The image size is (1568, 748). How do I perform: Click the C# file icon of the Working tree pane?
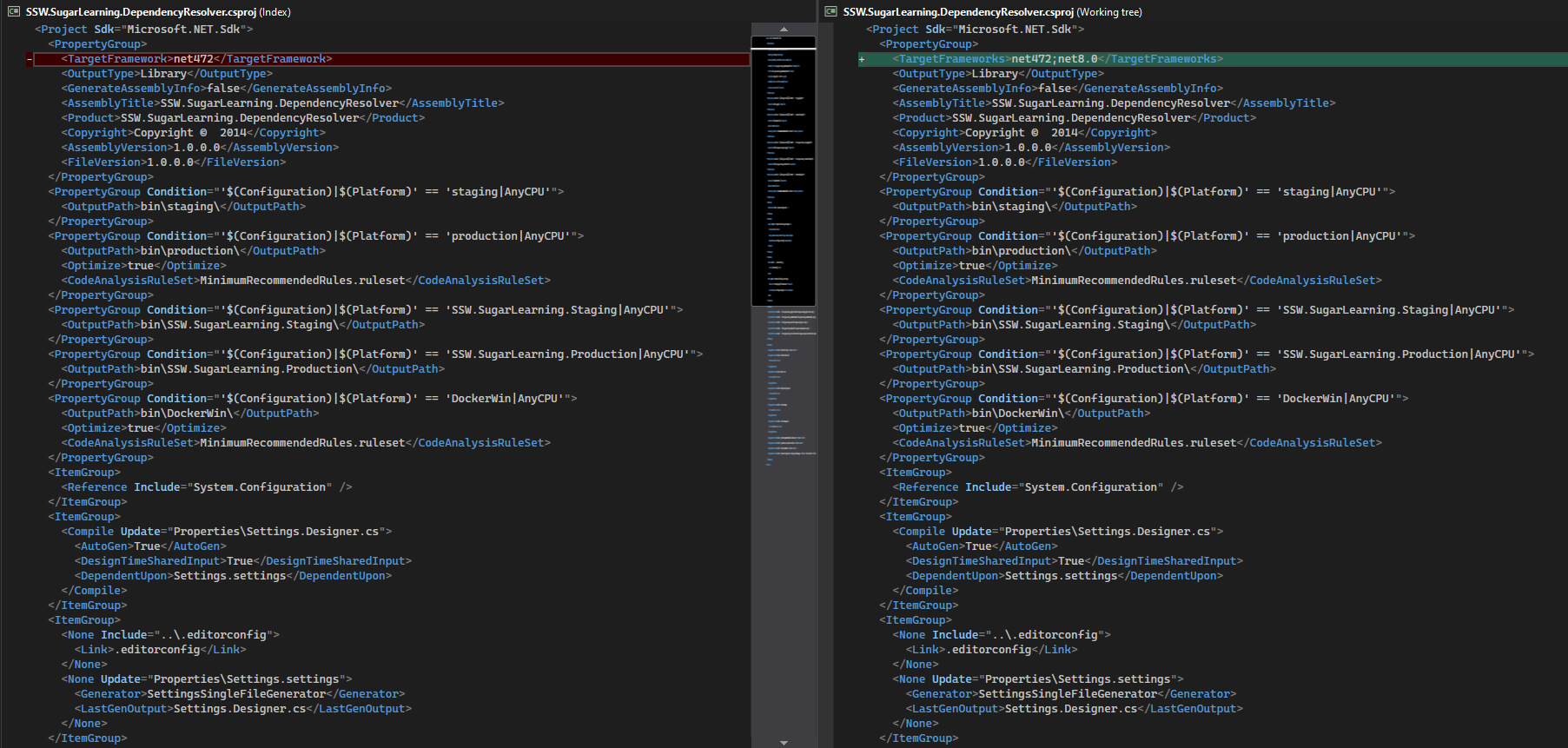pyautogui.click(x=830, y=11)
